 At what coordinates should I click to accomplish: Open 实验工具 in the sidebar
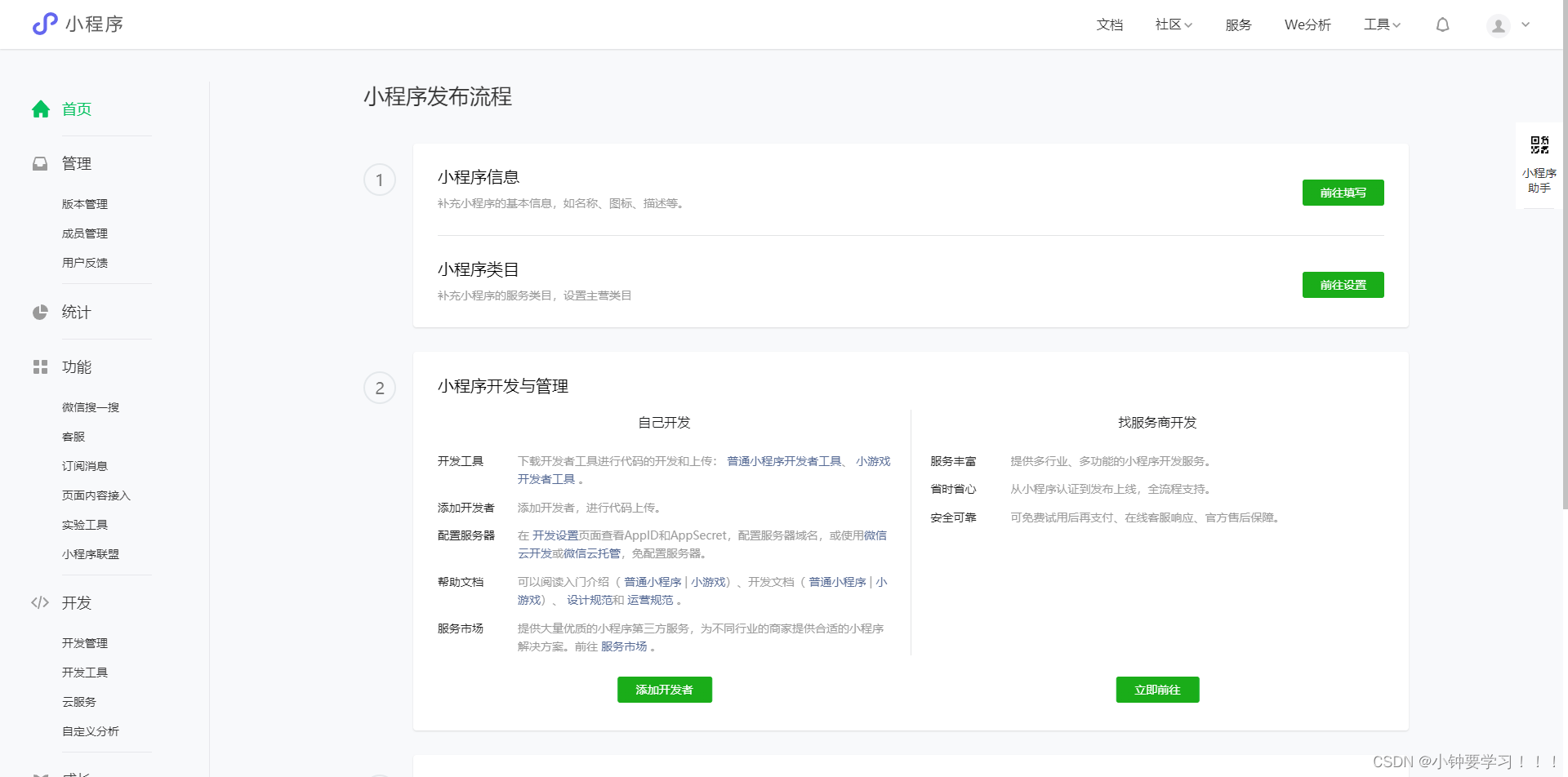click(85, 525)
